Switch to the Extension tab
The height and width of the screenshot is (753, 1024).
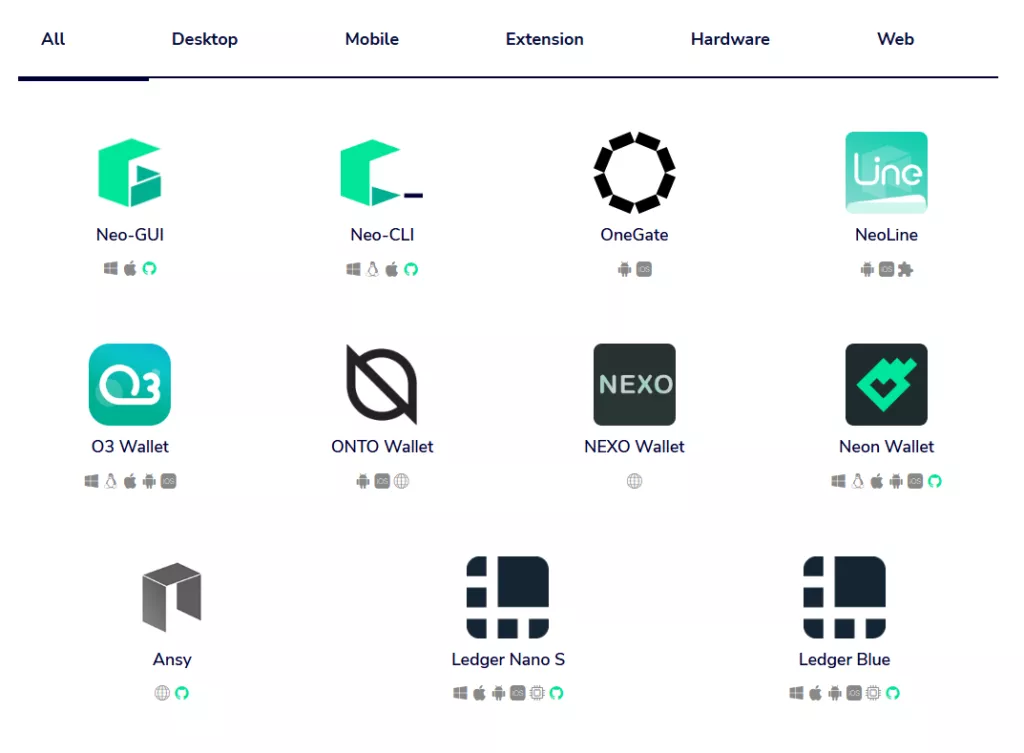tap(544, 39)
